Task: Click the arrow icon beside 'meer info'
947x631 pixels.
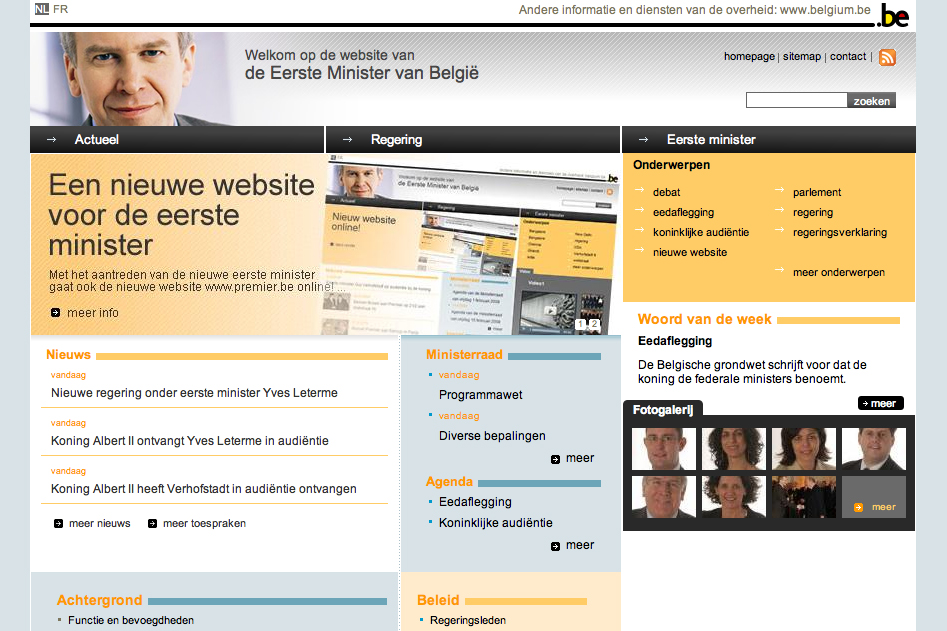Action: point(55,313)
